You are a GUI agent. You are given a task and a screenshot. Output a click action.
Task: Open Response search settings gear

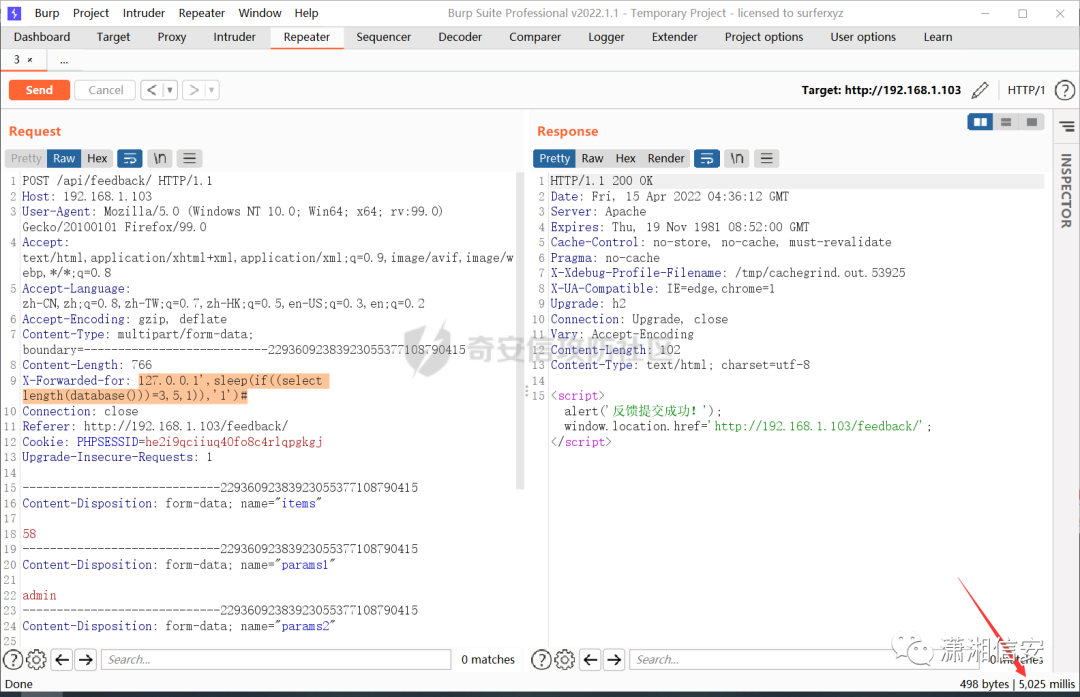(x=564, y=659)
